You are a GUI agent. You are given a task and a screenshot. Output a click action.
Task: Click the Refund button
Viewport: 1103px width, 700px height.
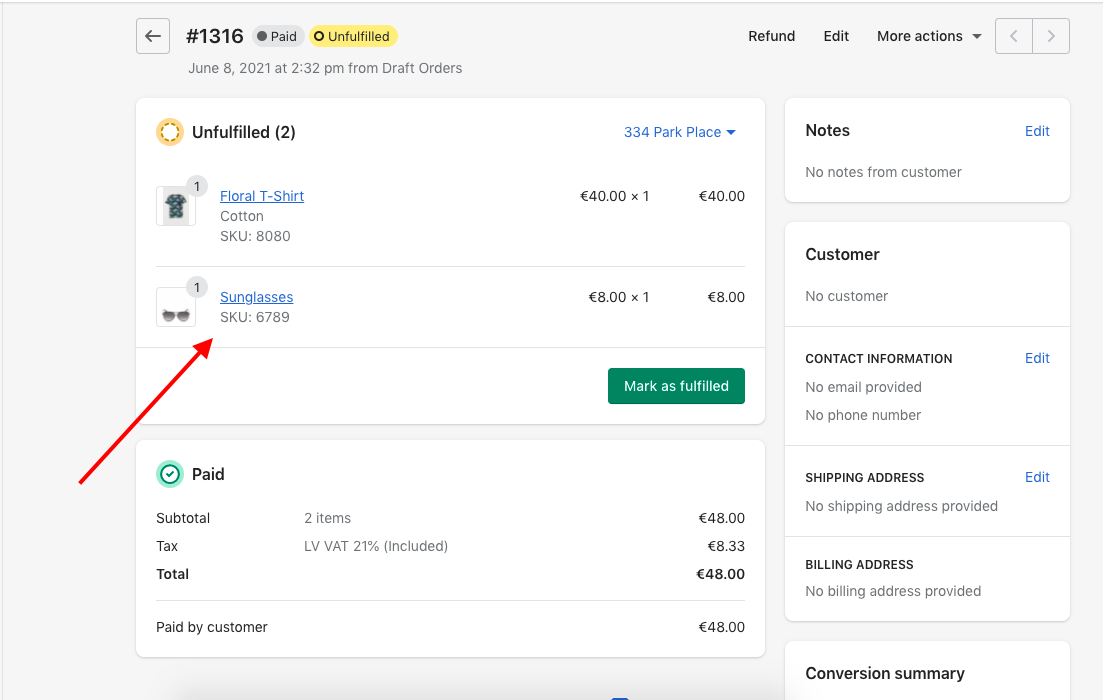pyautogui.click(x=771, y=36)
